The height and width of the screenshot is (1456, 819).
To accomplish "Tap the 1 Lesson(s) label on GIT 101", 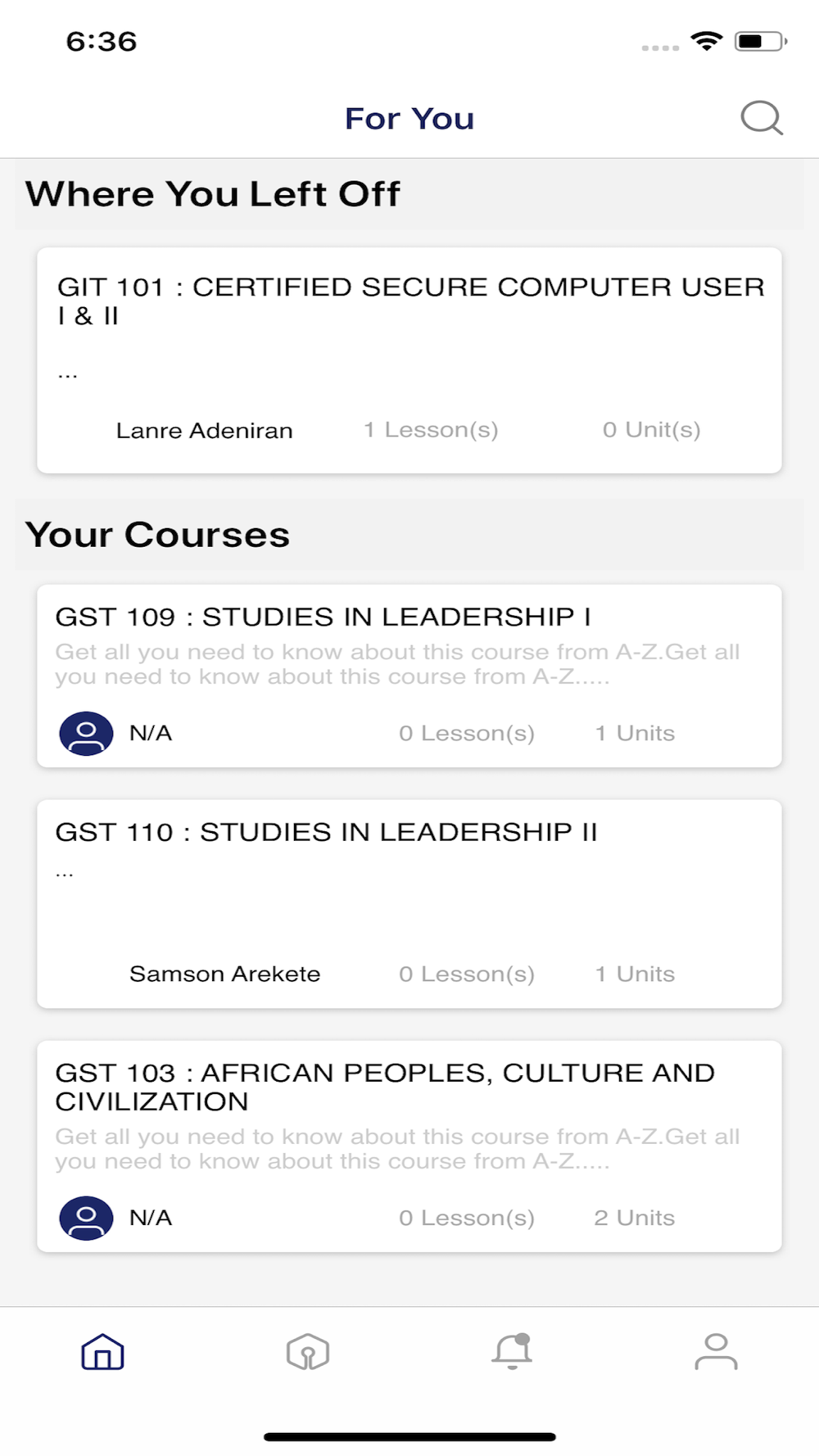I will [x=431, y=430].
